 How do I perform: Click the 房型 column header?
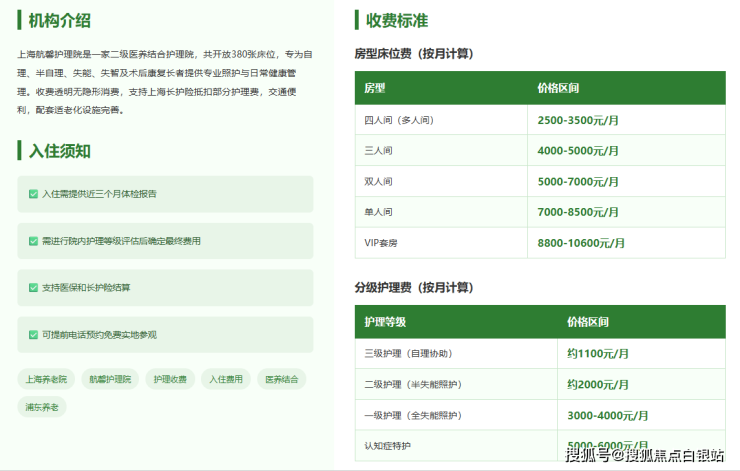click(375, 88)
